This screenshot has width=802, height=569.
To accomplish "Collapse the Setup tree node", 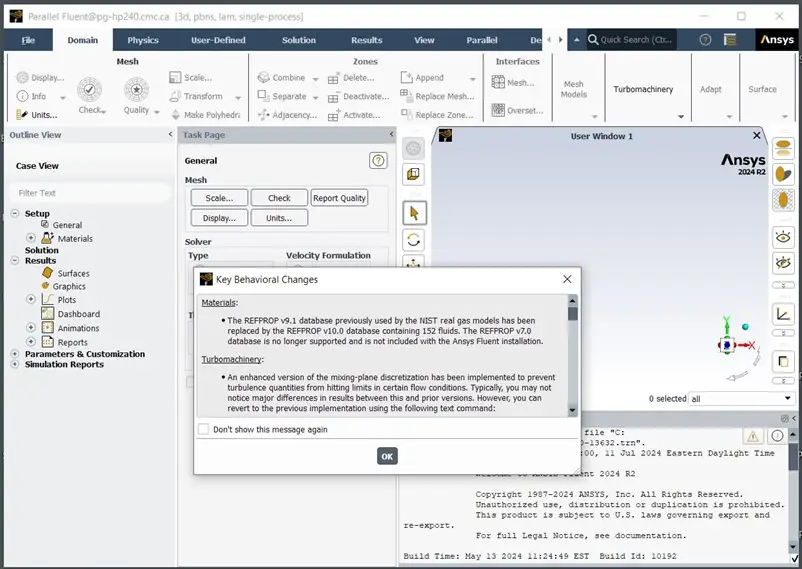I will (15, 213).
